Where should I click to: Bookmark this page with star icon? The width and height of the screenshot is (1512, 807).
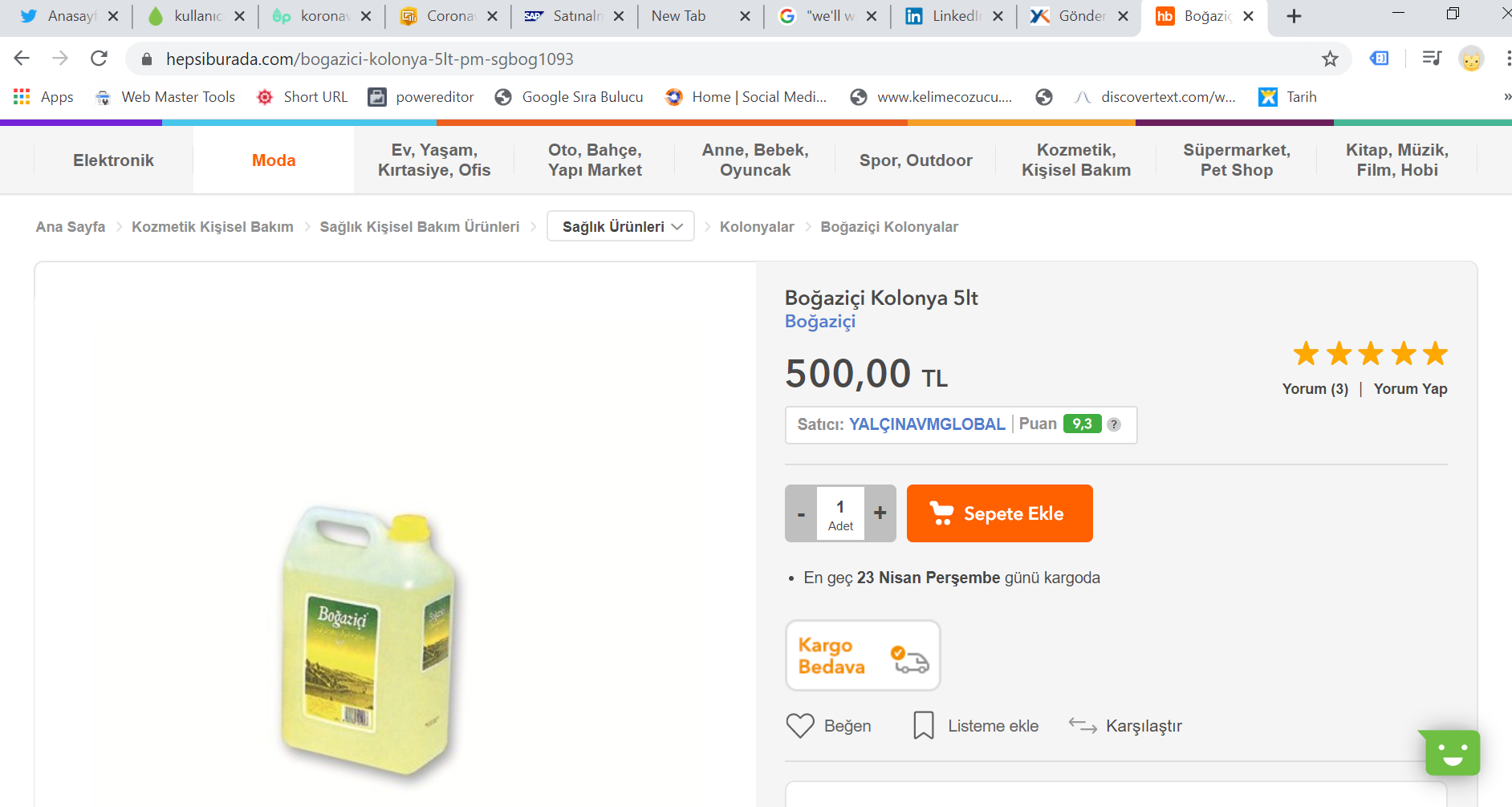[x=1330, y=59]
